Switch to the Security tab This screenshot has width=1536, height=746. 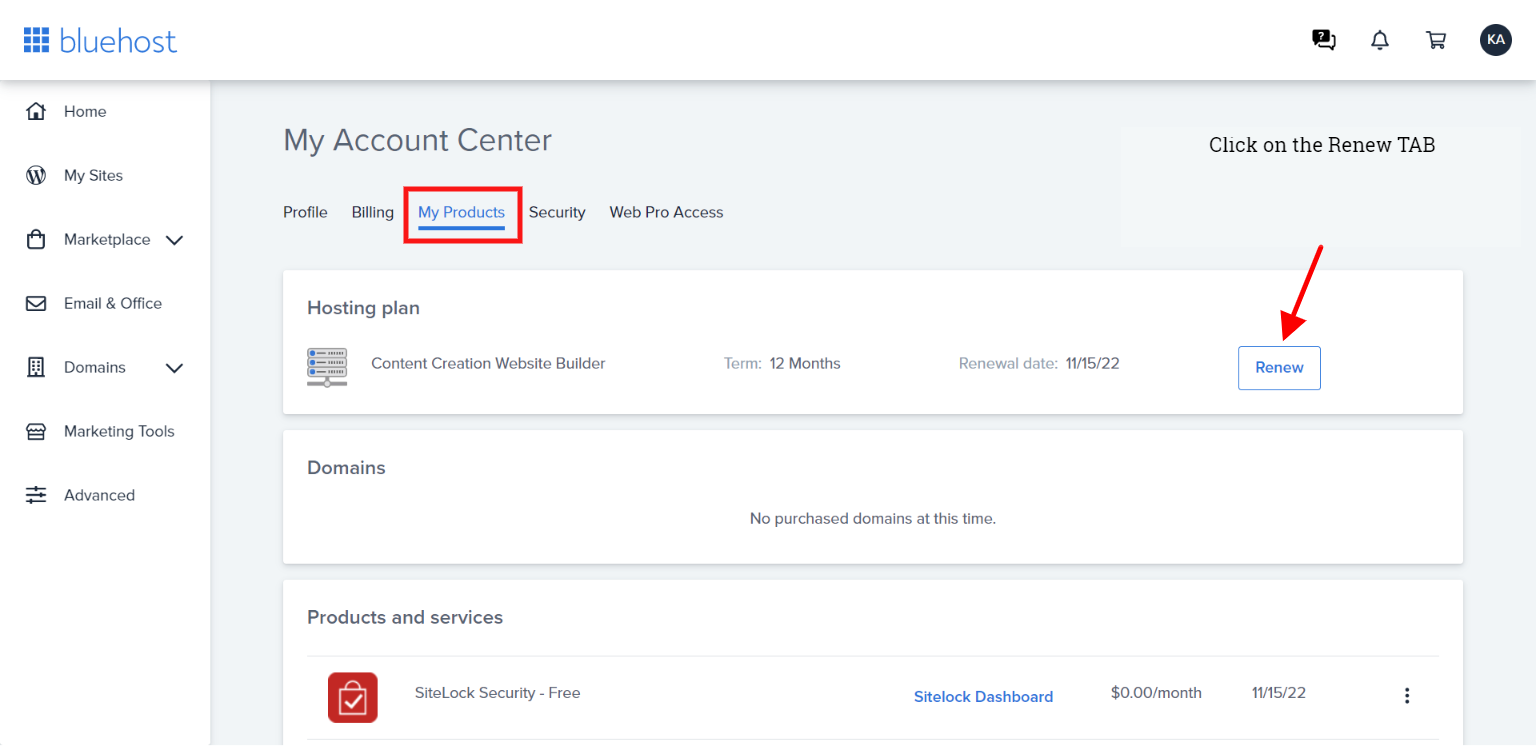point(557,212)
